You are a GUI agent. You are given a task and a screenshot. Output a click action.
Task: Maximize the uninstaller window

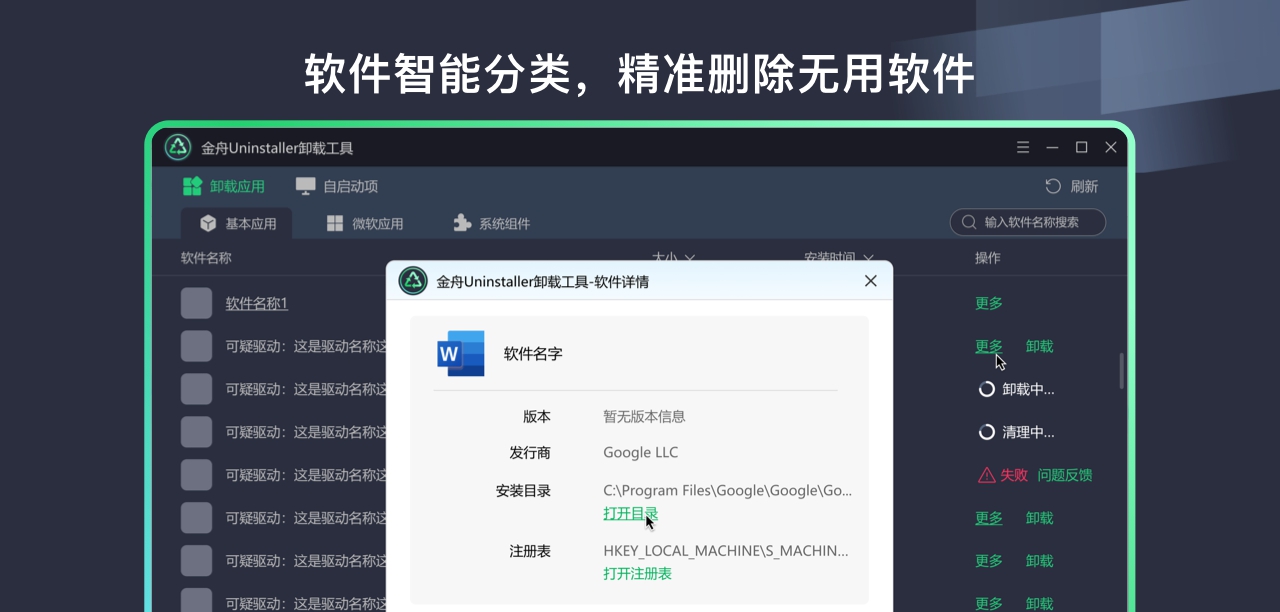click(1081, 147)
